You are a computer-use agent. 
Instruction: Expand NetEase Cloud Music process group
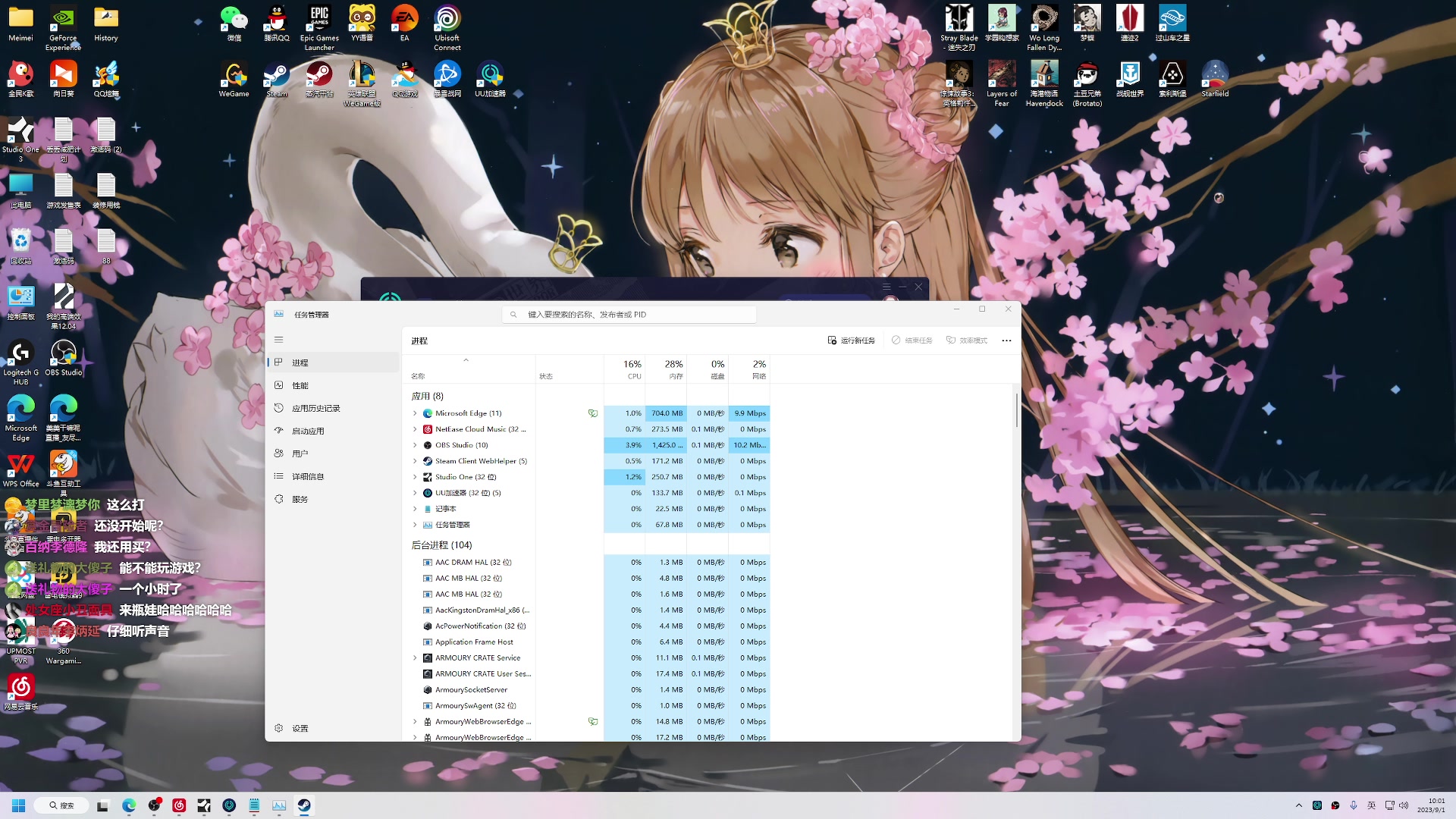tap(415, 429)
